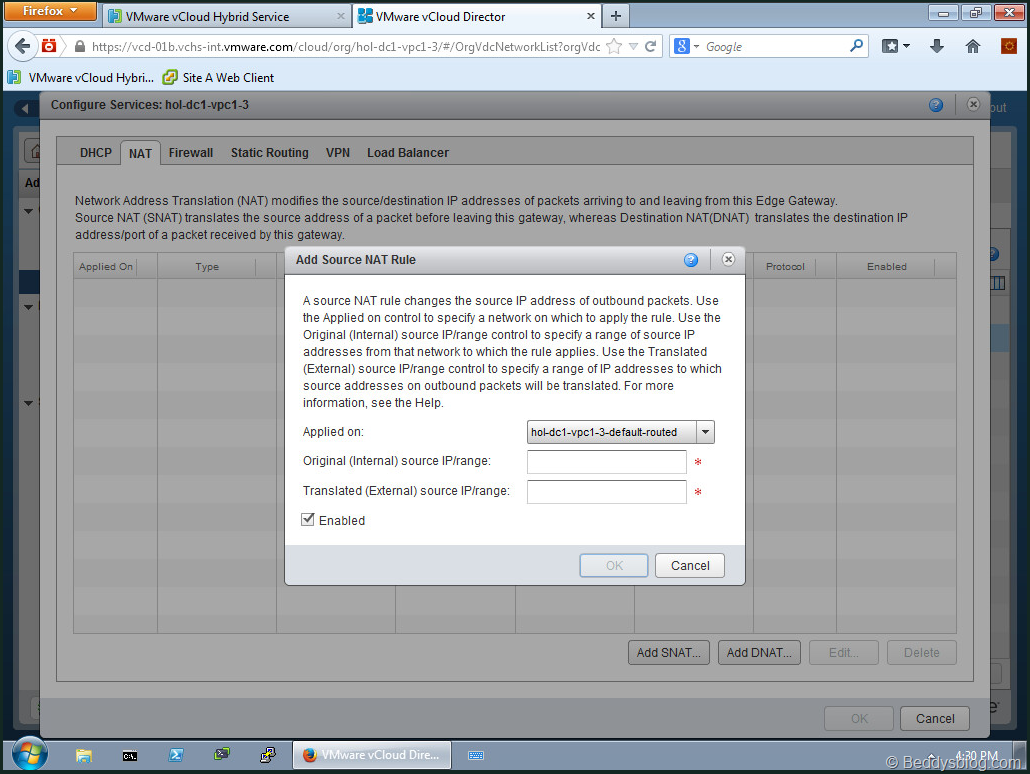Click the search magnifier icon
Screen dimensions: 1030x774
point(856,46)
